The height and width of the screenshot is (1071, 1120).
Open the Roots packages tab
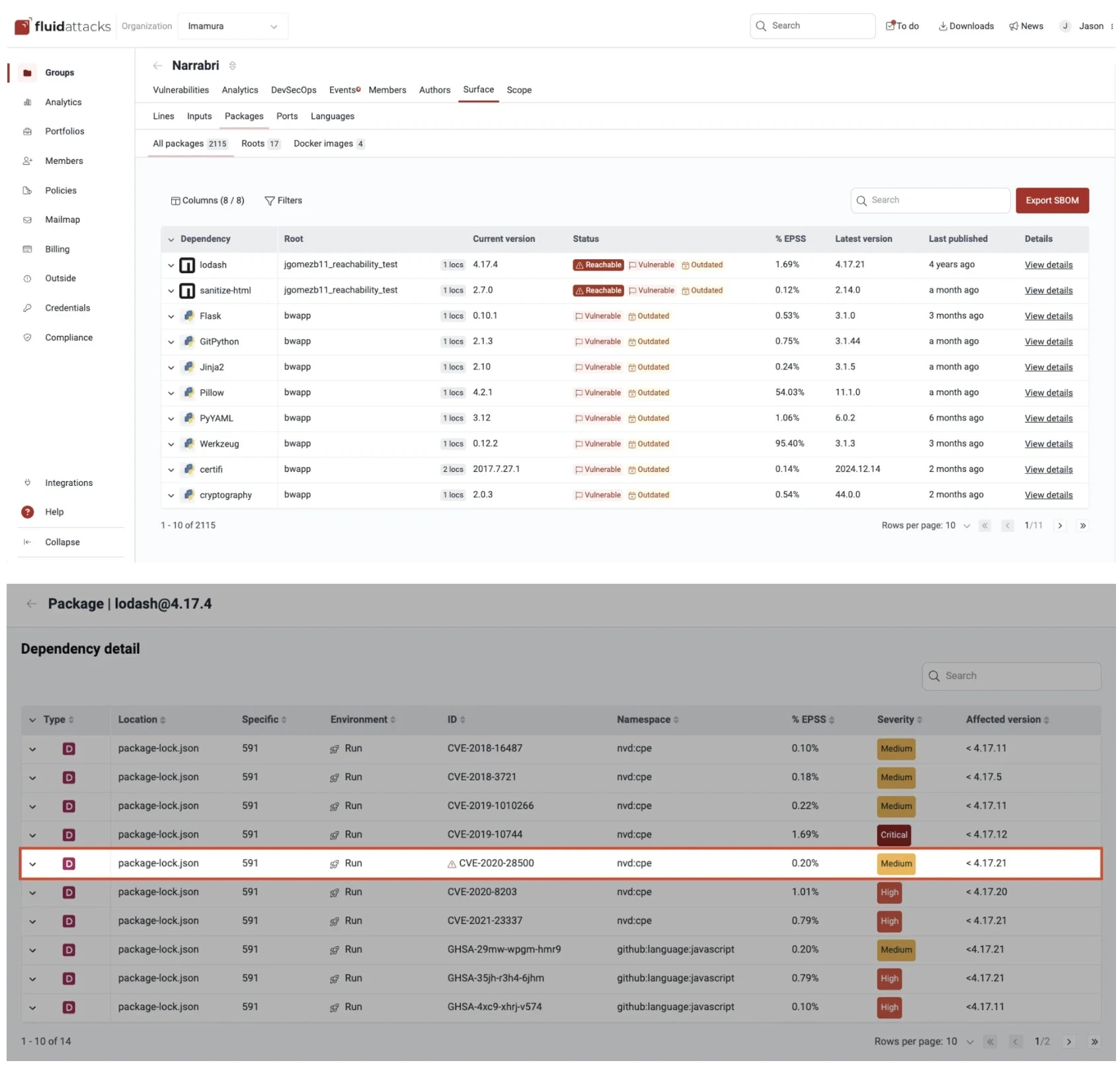[x=260, y=144]
